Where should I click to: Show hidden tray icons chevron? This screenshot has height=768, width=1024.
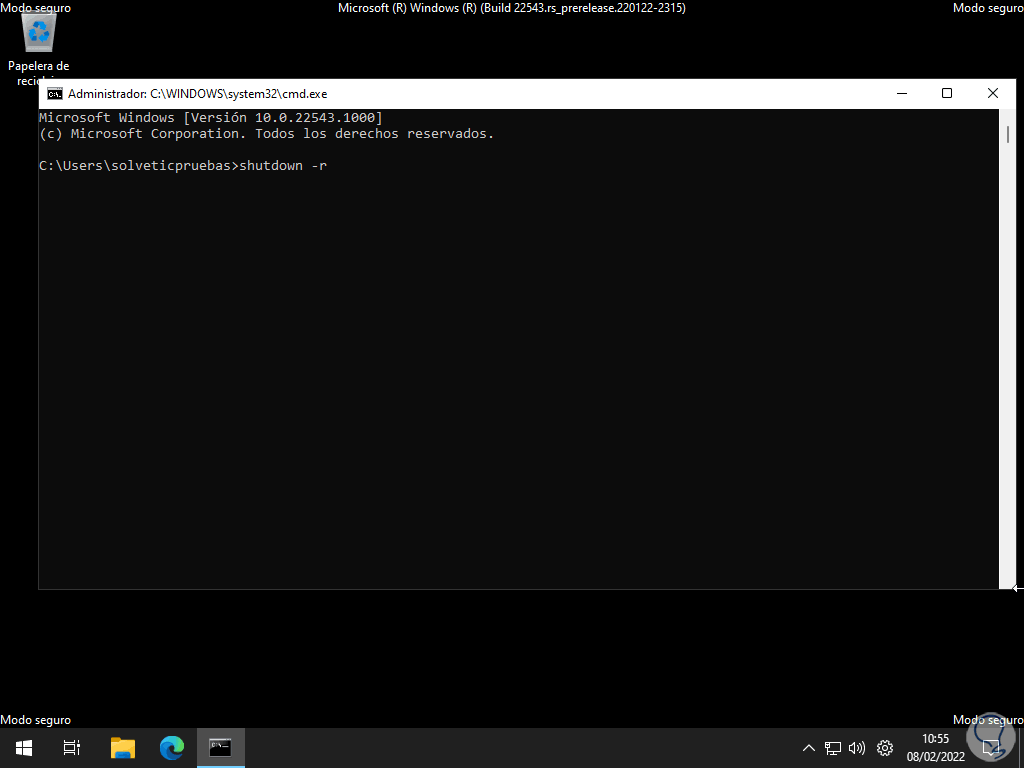coord(808,748)
